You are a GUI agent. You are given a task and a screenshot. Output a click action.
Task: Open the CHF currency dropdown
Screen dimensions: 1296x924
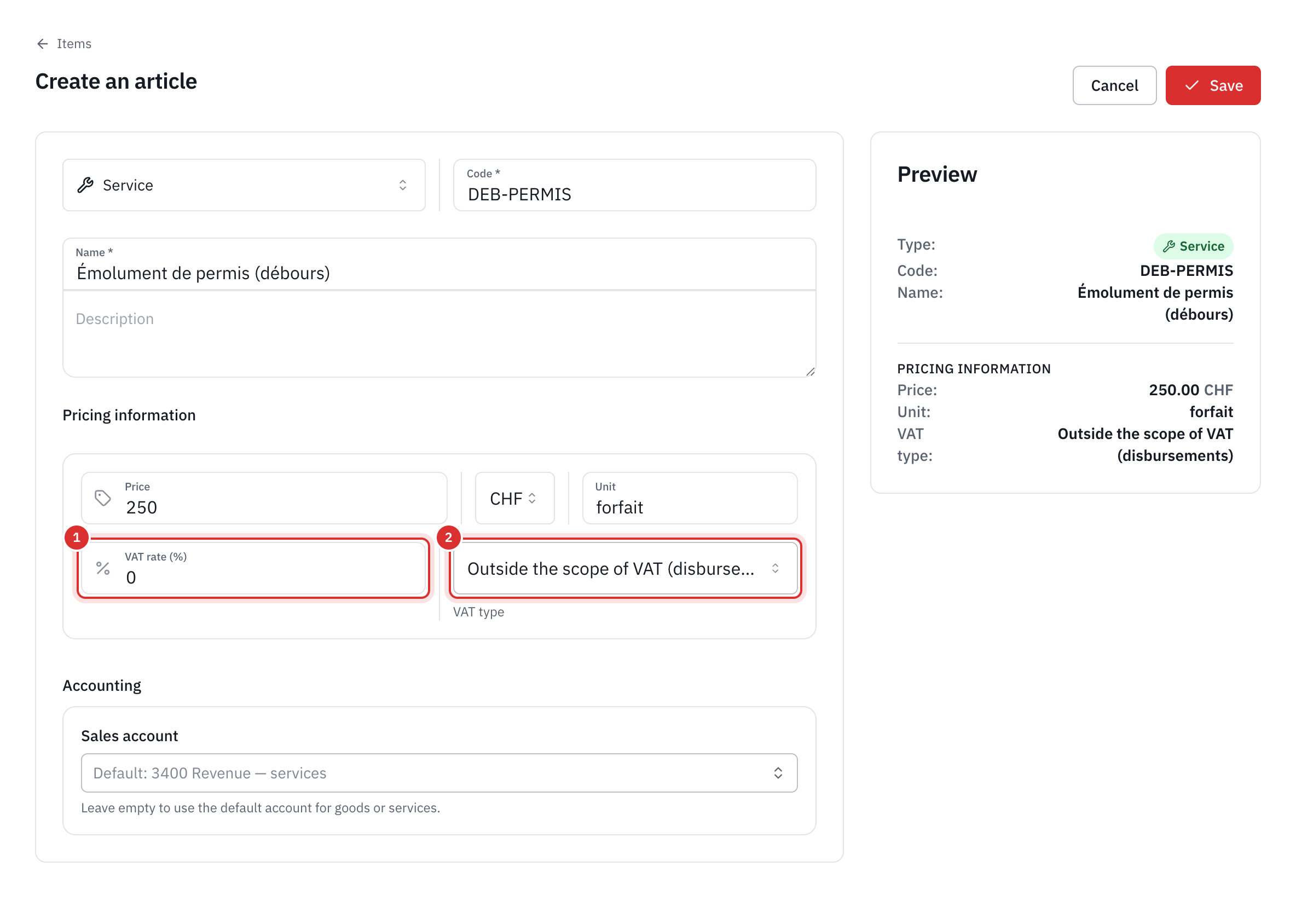514,498
